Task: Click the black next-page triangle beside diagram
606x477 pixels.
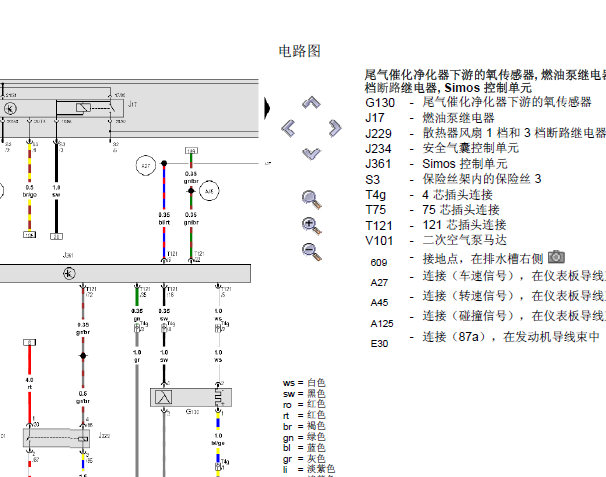Action: point(267,108)
